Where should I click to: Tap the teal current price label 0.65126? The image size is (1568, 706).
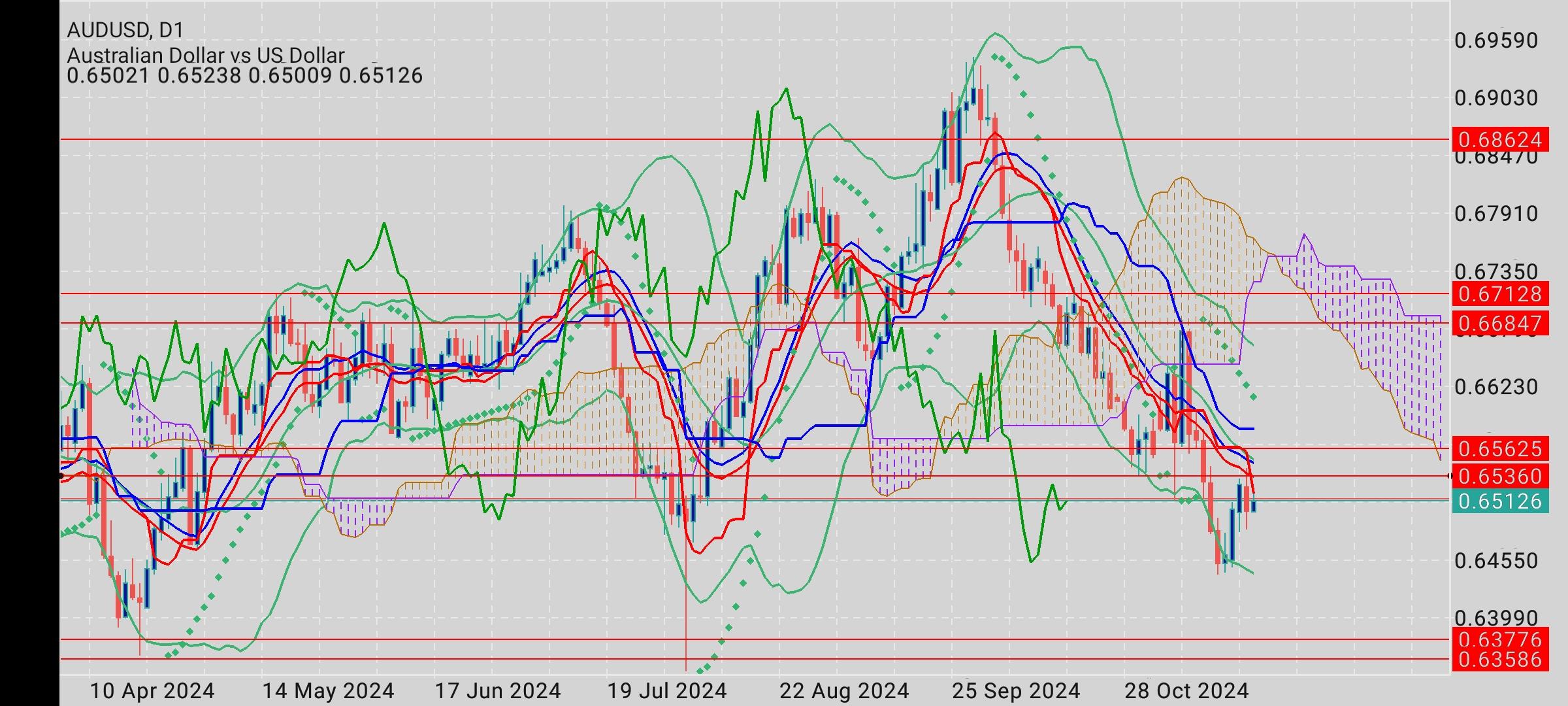(x=1500, y=501)
